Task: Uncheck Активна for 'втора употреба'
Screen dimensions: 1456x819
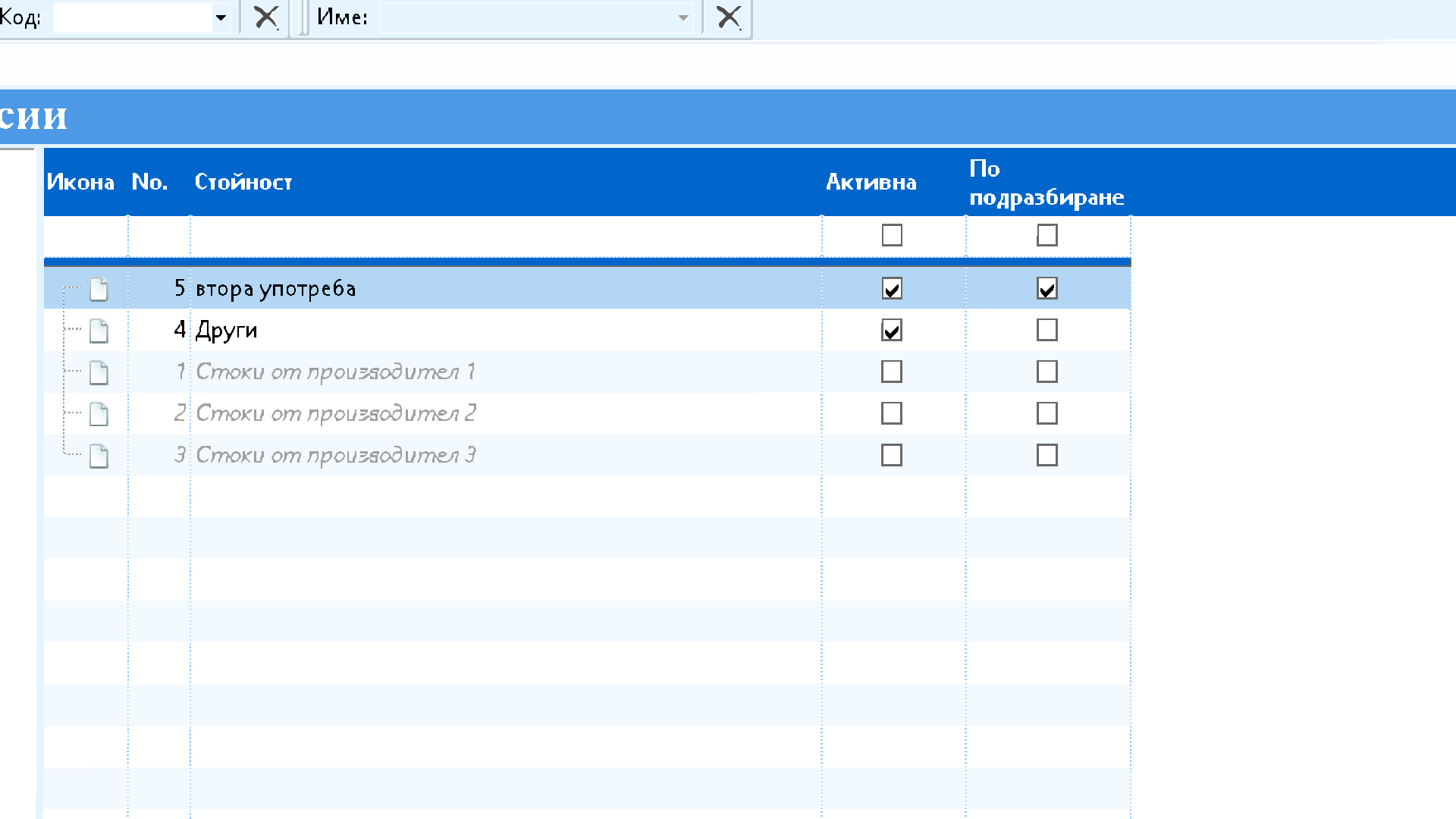Action: pyautogui.click(x=892, y=289)
